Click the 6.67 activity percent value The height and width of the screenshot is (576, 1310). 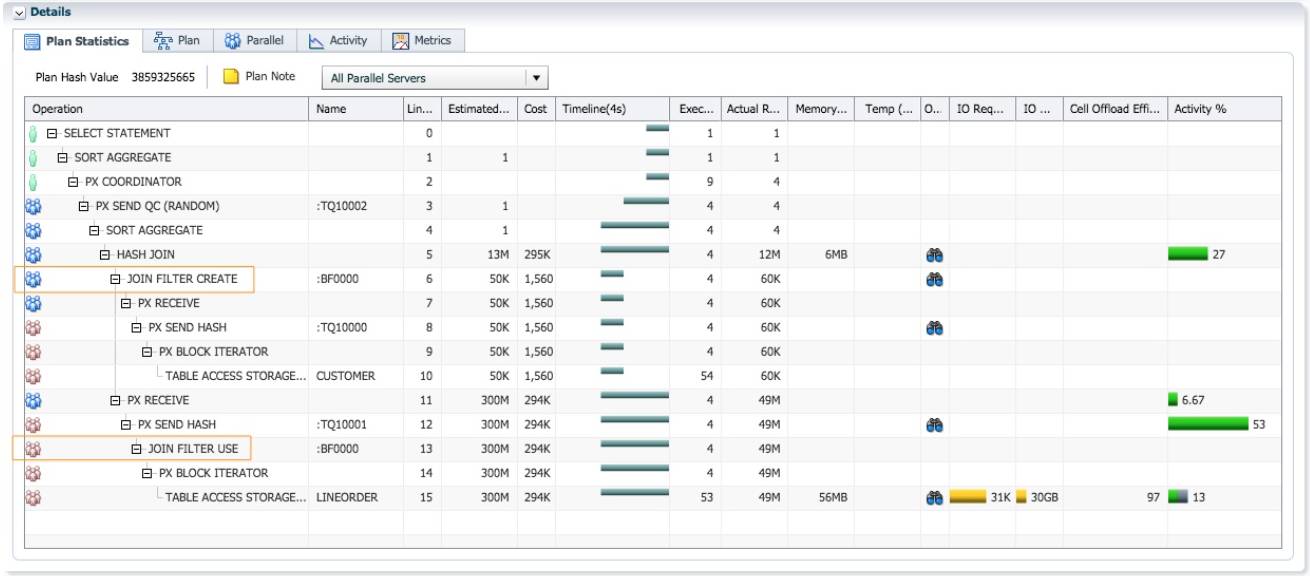point(1195,400)
